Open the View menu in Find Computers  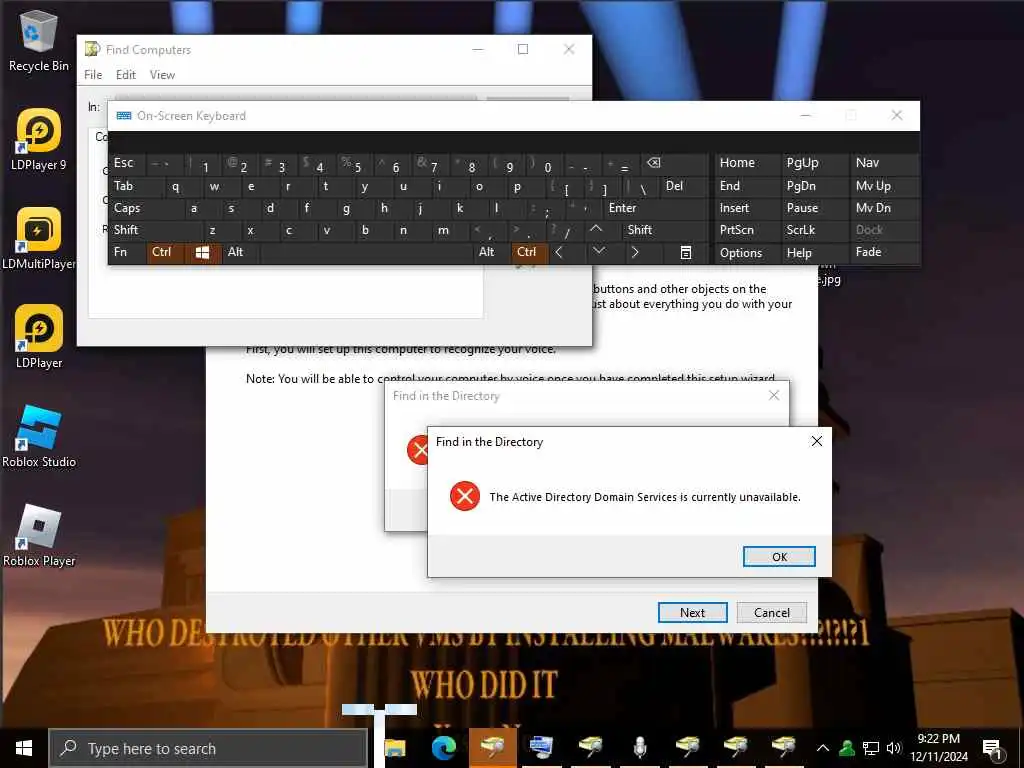(162, 74)
